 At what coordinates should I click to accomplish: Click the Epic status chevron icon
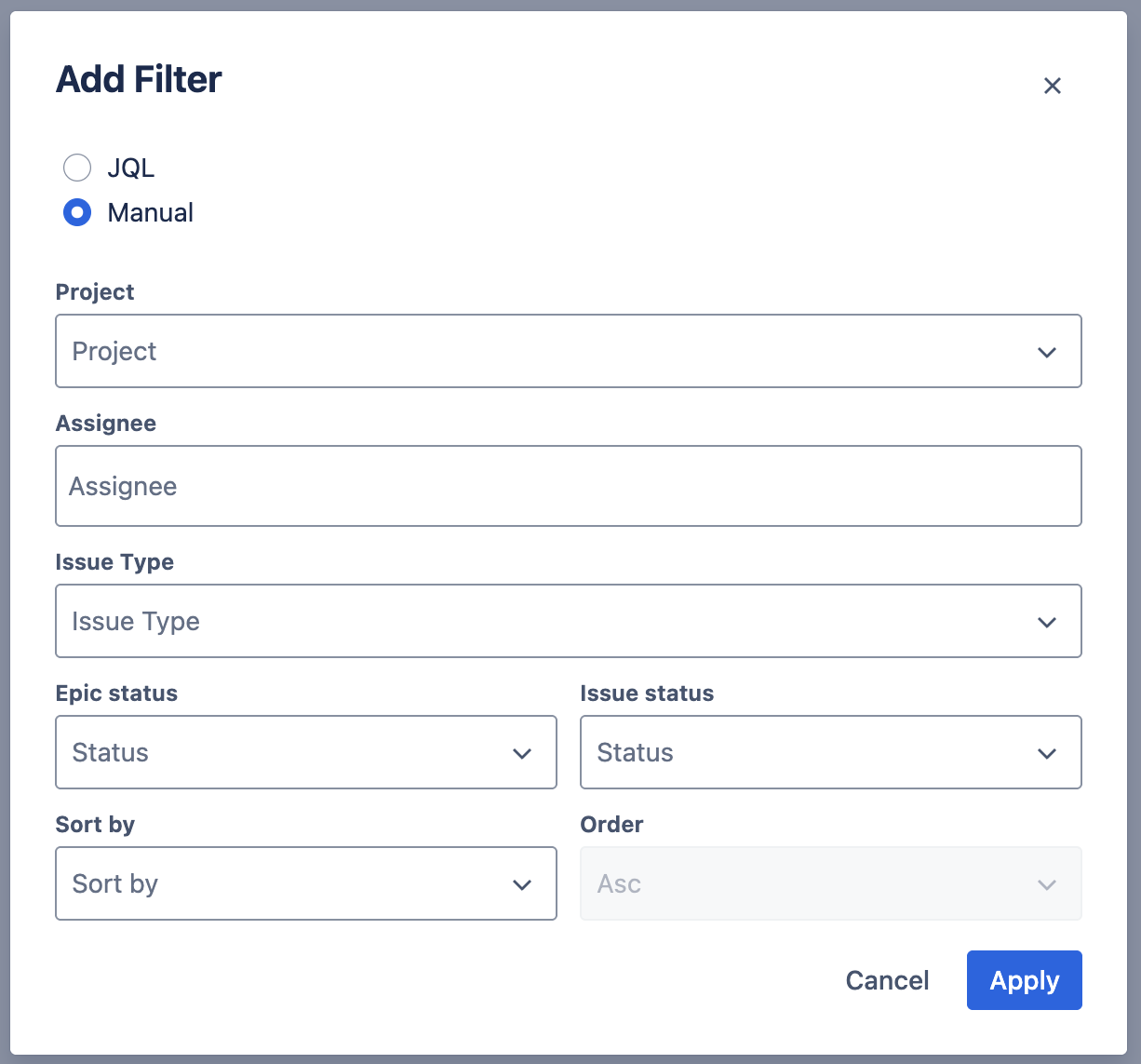(x=522, y=753)
